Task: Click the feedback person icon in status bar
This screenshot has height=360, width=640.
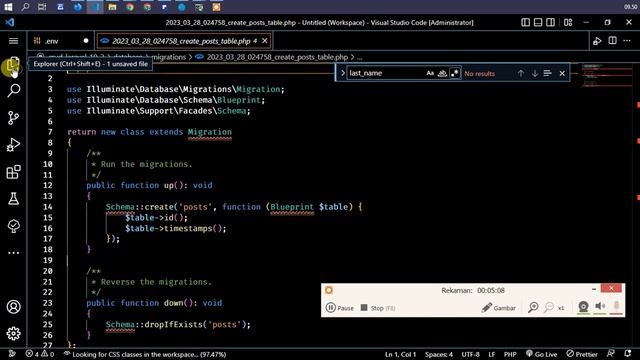Action: click(611, 354)
